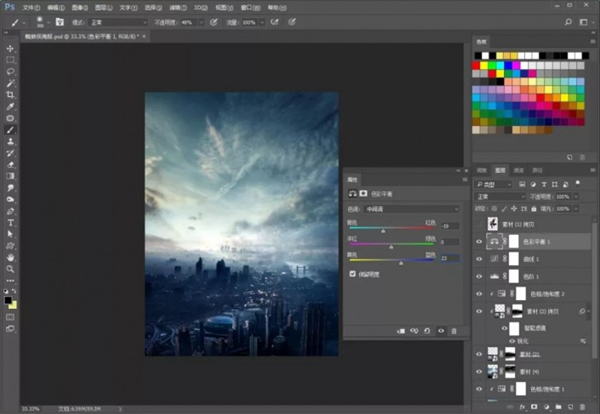Click the yellow-blue balance slider handle
This screenshot has width=600, height=414.
coord(402,262)
